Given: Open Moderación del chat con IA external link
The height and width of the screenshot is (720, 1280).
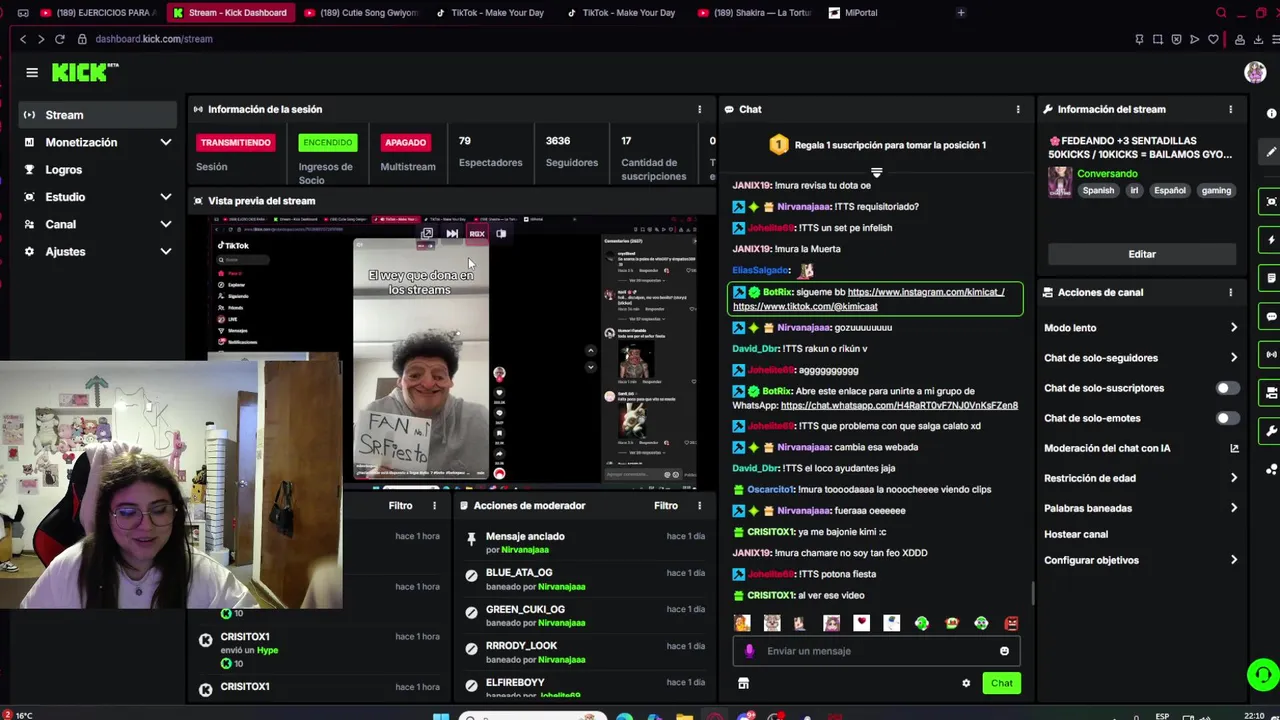Looking at the screenshot, I should coord(1234,448).
